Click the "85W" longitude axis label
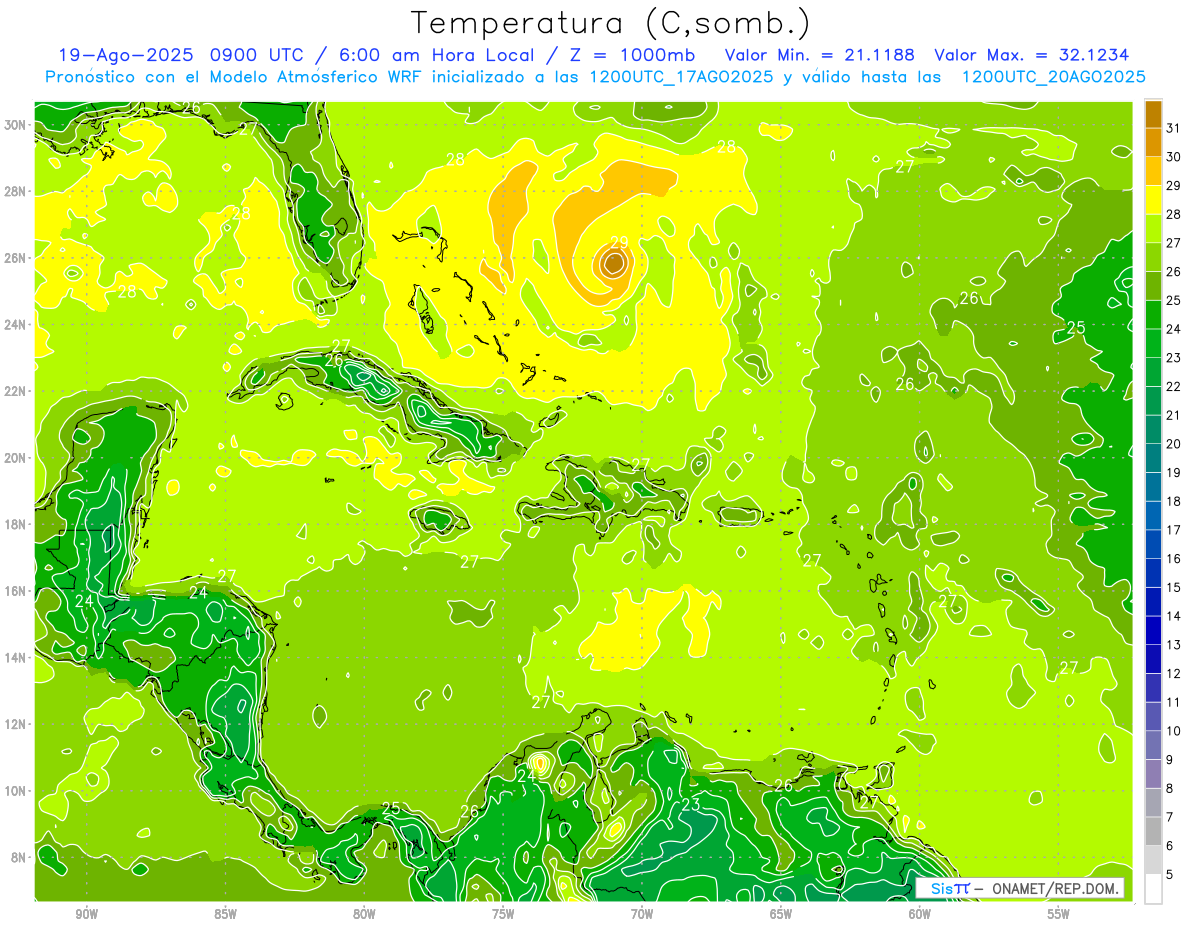Viewport: 1200px width, 927px height. (225, 914)
